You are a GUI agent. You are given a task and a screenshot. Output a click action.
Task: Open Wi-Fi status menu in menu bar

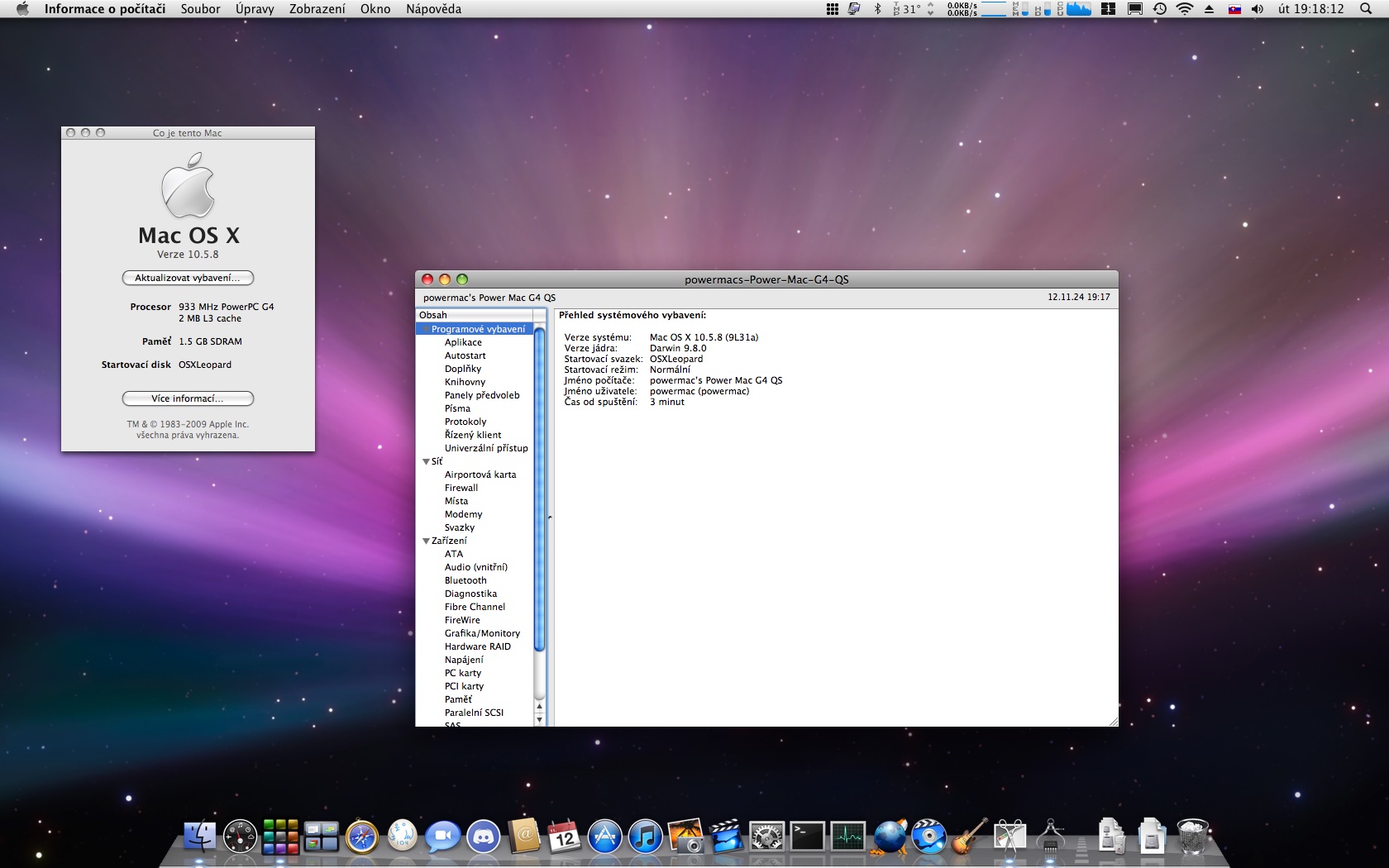click(x=1185, y=9)
